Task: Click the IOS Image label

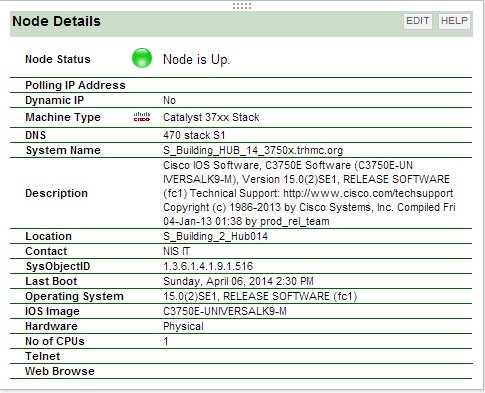Action: (52, 311)
